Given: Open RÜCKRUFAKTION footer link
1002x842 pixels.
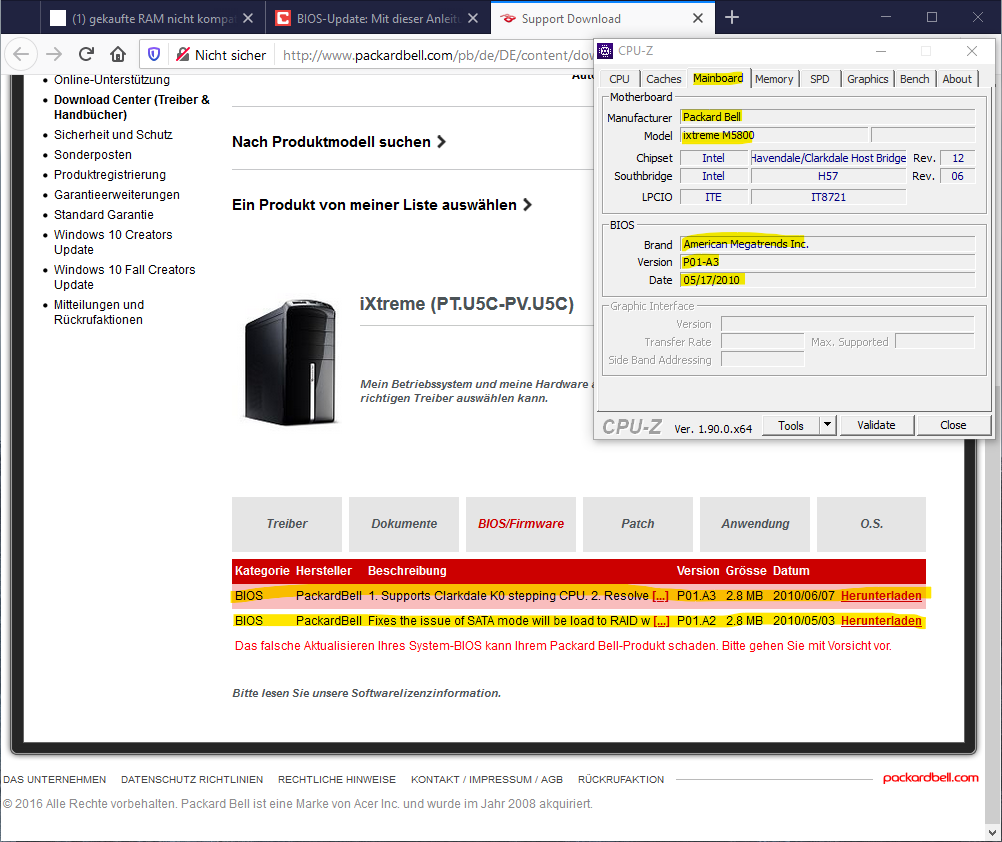Looking at the screenshot, I should tap(620, 779).
